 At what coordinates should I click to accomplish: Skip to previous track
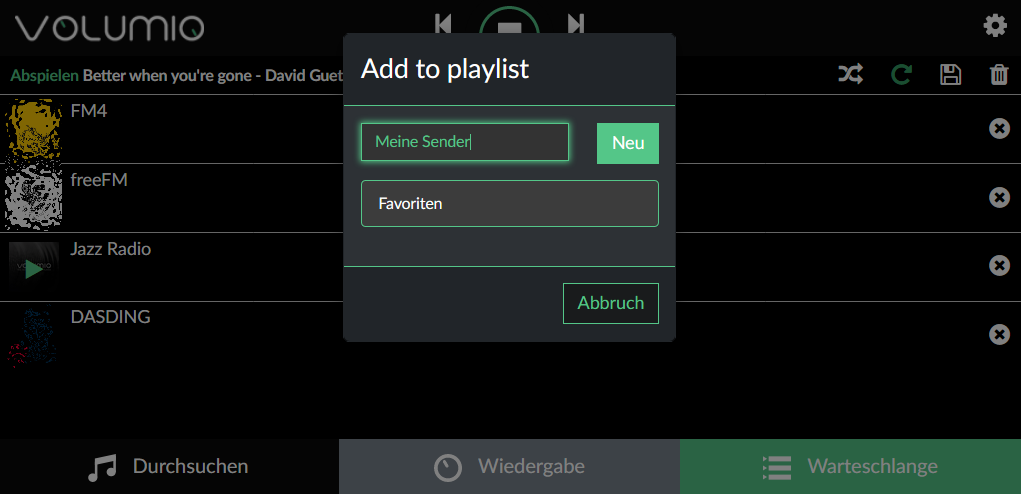(444, 23)
